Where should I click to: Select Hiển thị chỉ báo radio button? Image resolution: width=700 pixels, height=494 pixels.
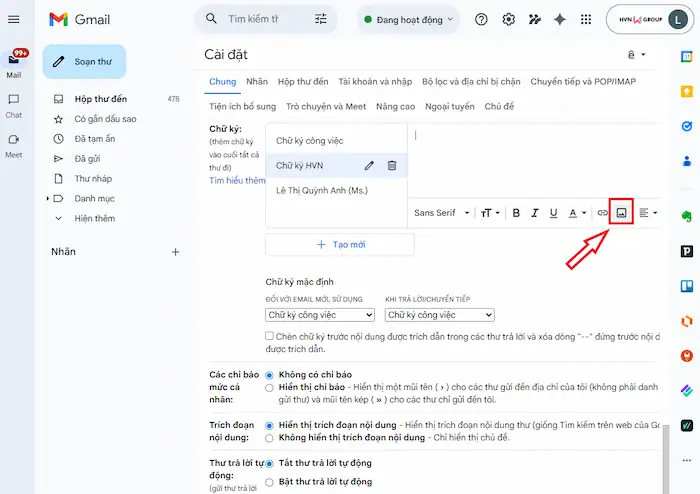pos(270,386)
